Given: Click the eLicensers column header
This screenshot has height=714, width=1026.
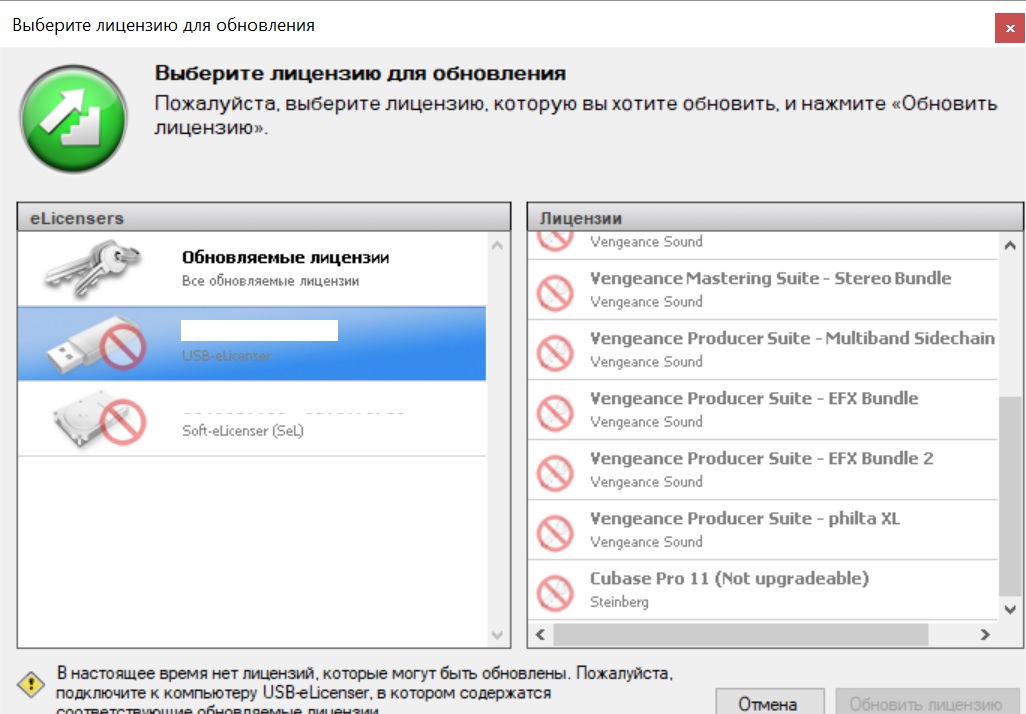Looking at the screenshot, I should click(264, 218).
